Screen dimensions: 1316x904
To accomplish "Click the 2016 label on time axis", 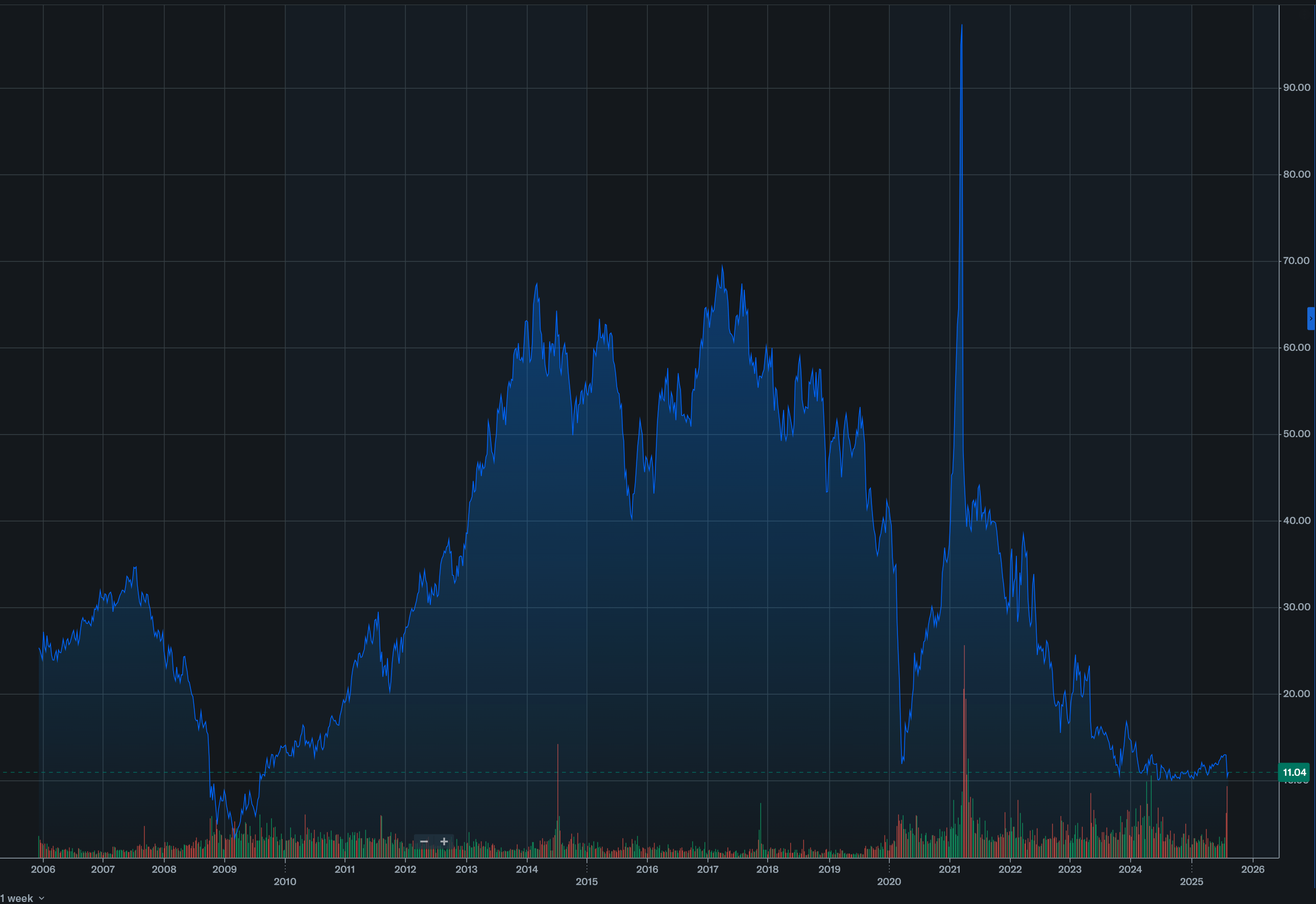I will [x=647, y=869].
